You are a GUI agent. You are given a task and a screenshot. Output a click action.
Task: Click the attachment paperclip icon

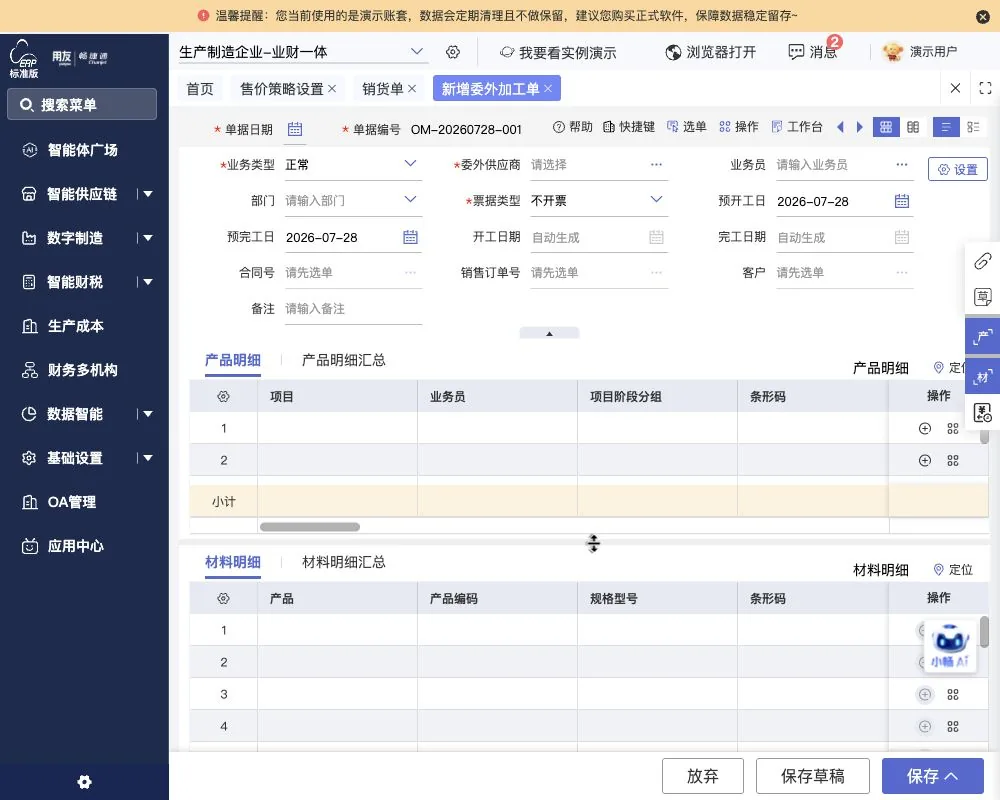(982, 261)
